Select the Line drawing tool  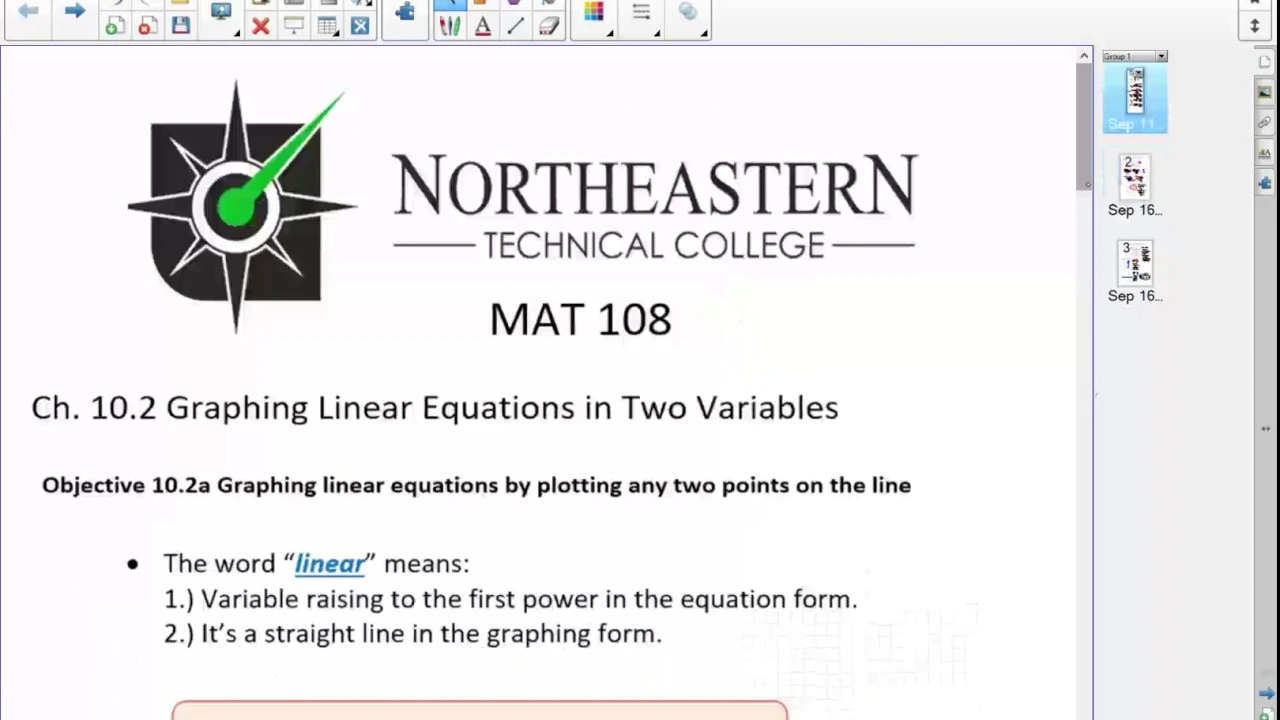(516, 27)
